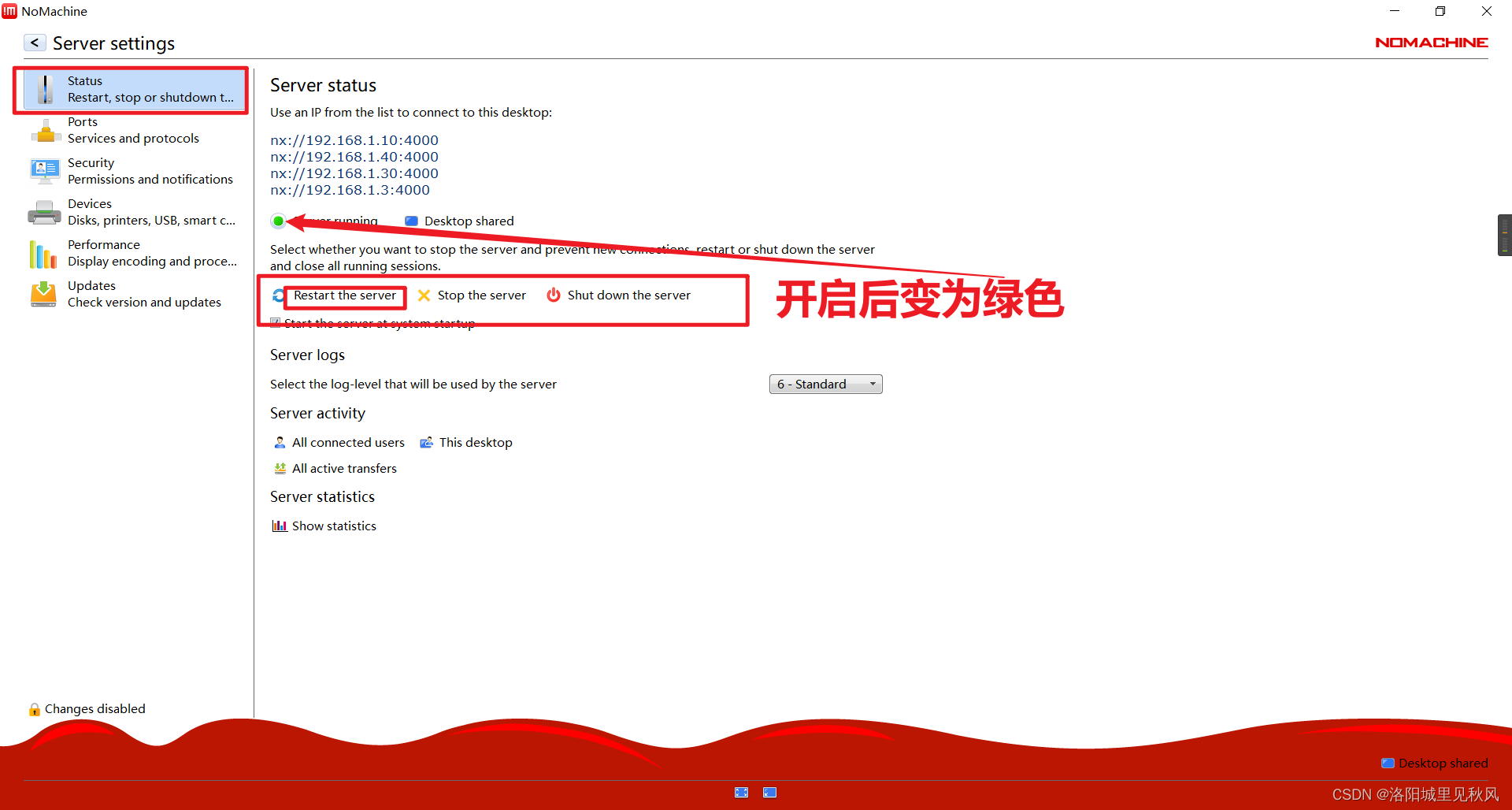This screenshot has width=1512, height=810.
Task: Click the yellow X stop icon
Action: pos(424,295)
